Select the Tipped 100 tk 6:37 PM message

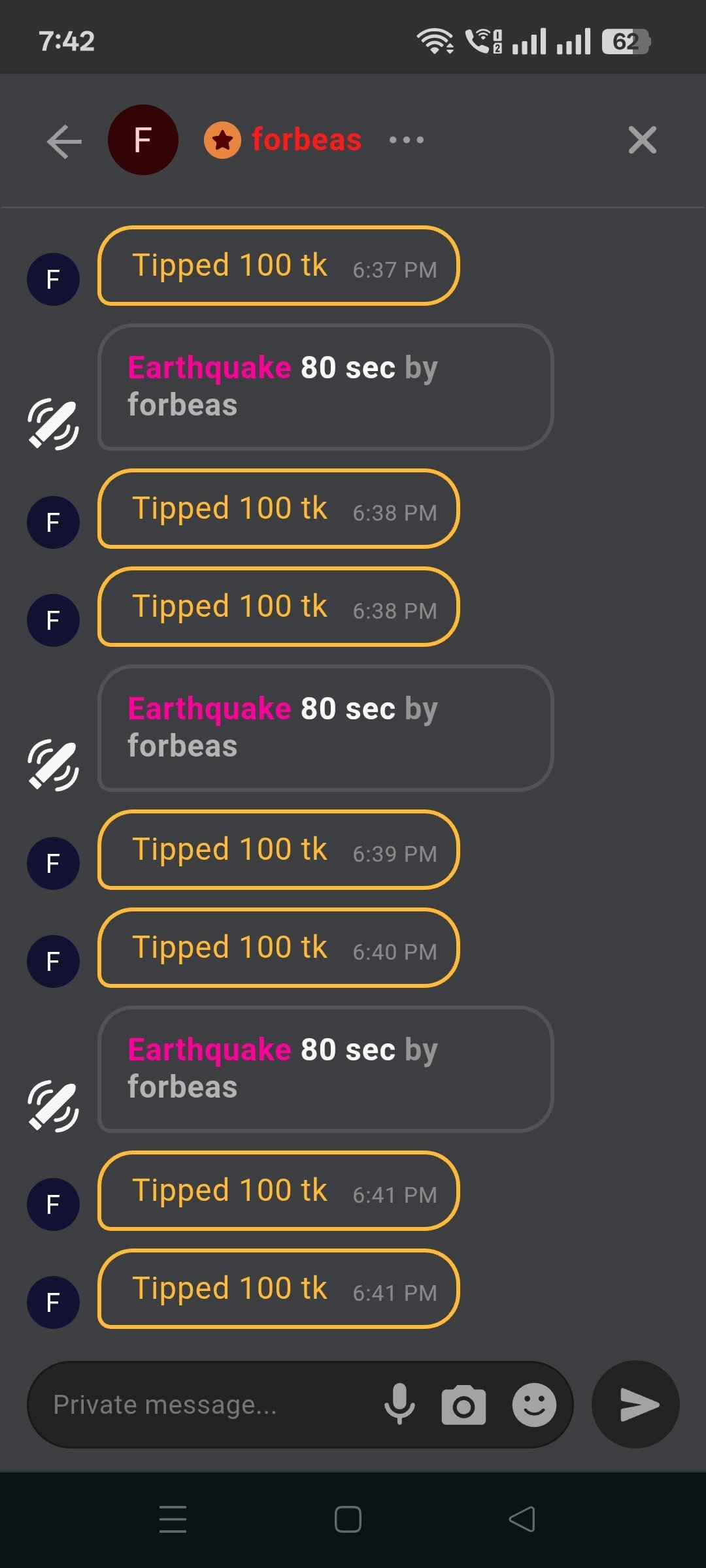(x=278, y=266)
